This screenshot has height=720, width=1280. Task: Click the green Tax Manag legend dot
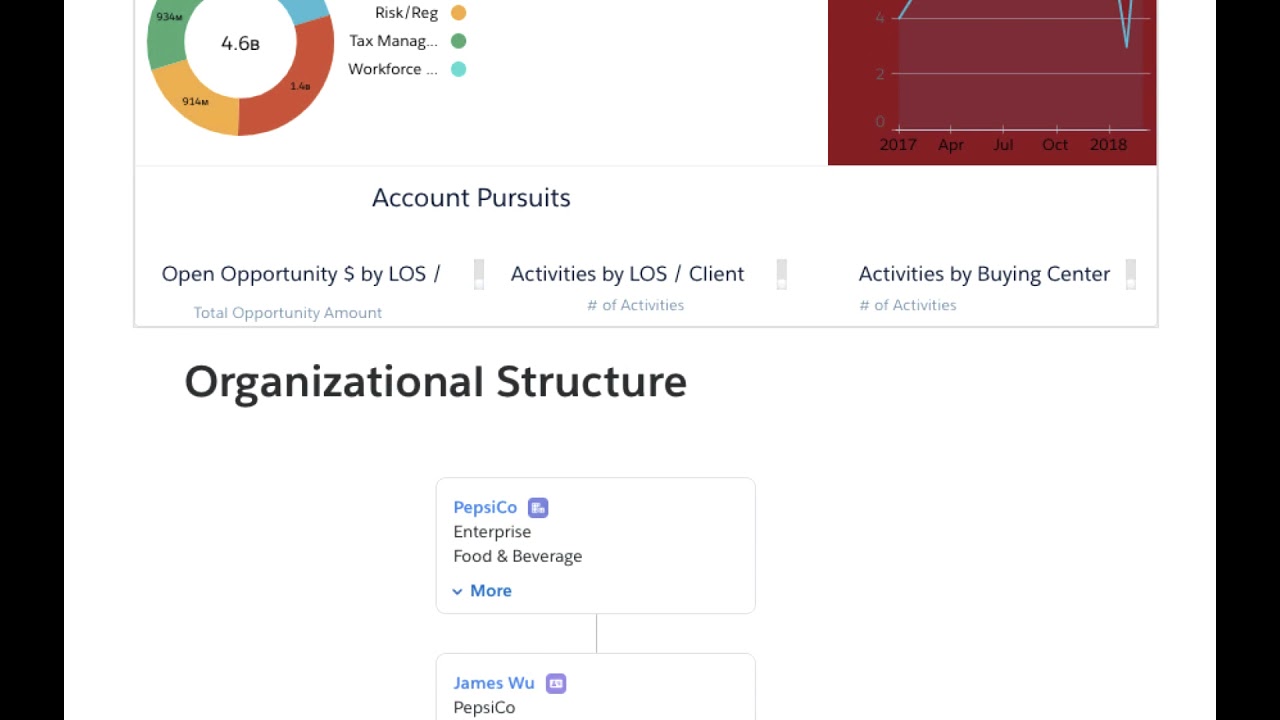coord(458,41)
